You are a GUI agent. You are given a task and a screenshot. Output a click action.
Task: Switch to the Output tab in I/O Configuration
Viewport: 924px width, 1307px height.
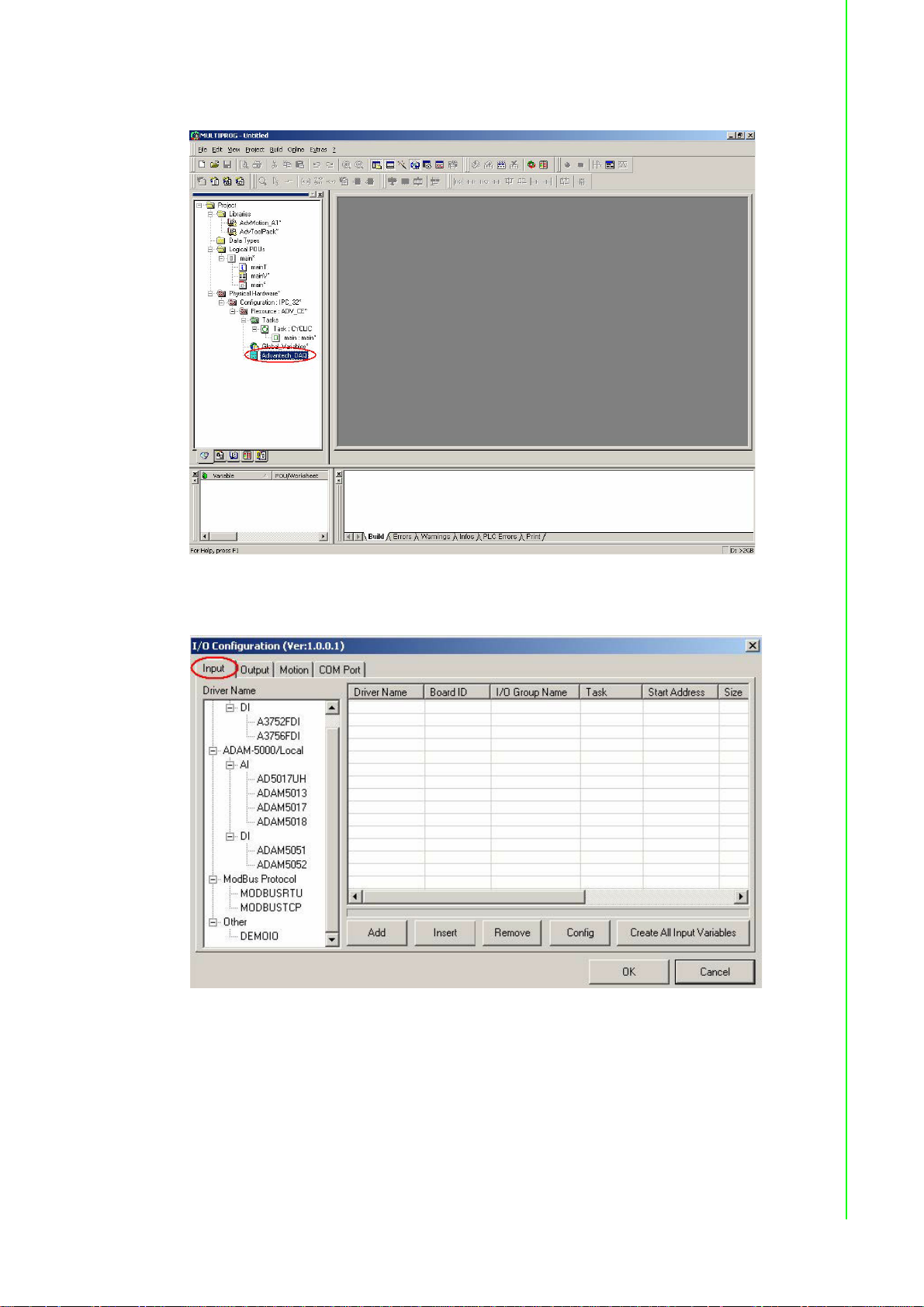tap(254, 670)
